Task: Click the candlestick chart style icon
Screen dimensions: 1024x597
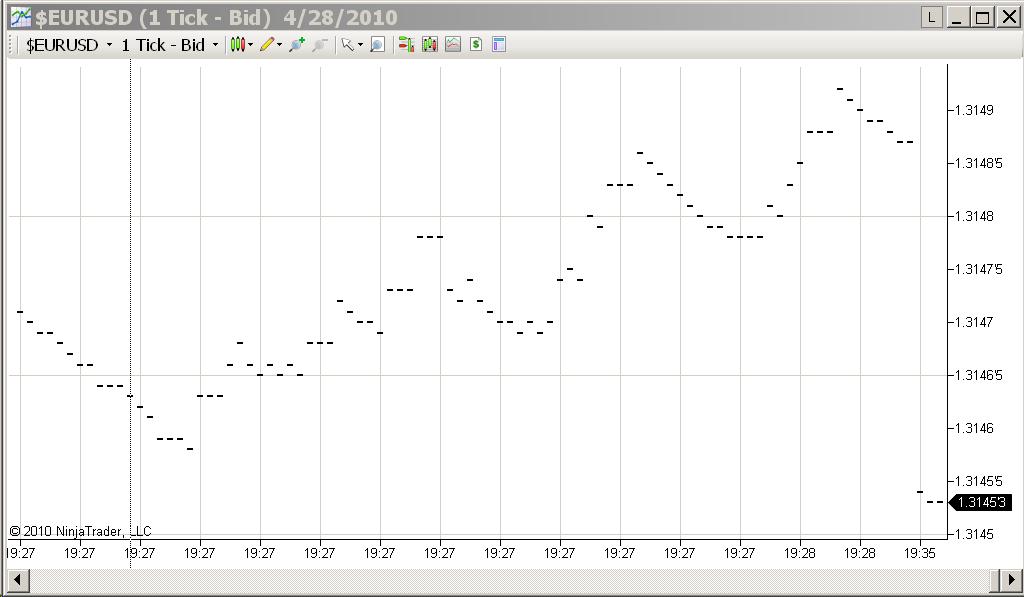Action: coord(238,44)
